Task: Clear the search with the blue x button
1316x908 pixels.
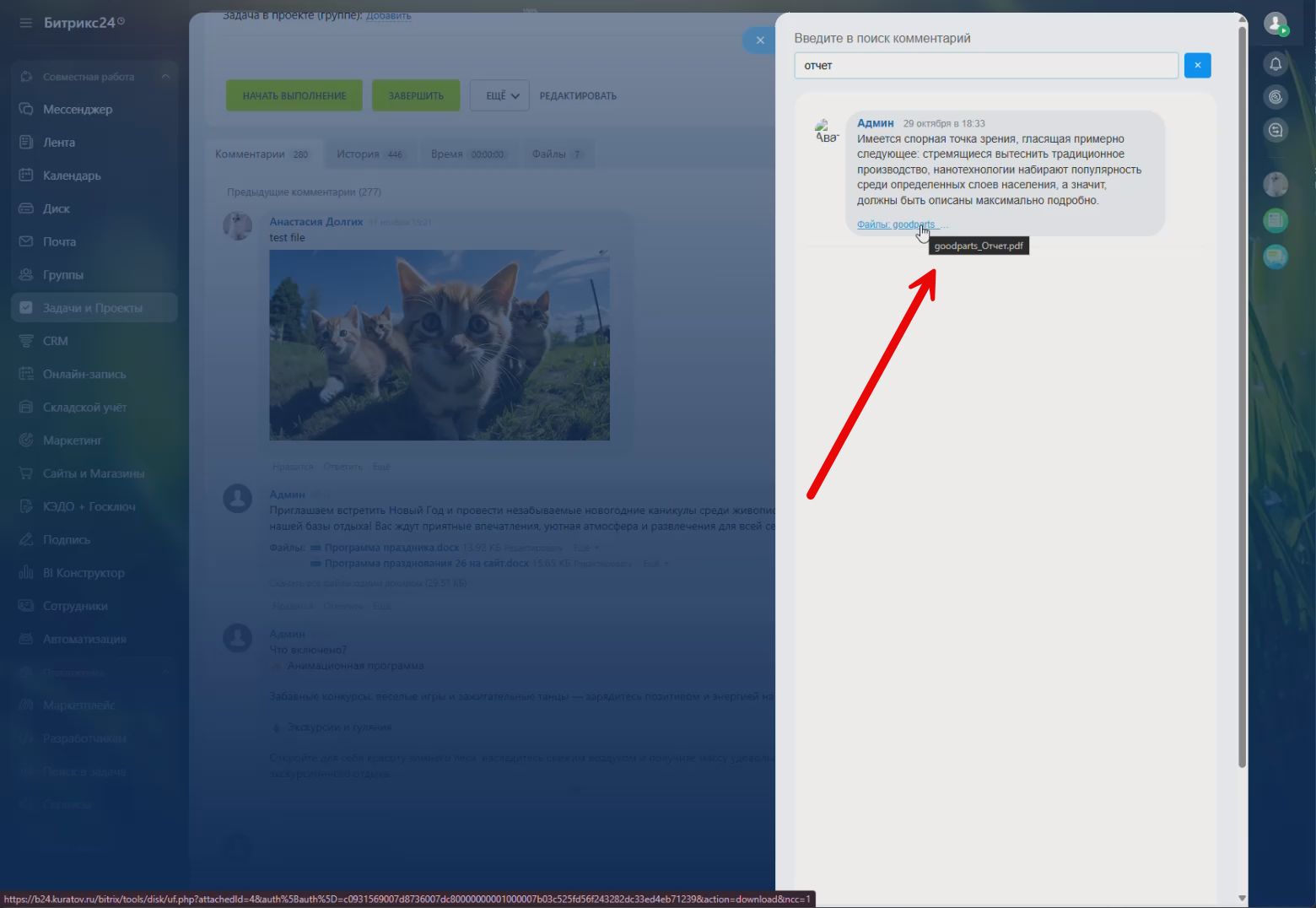Action: [x=1197, y=65]
